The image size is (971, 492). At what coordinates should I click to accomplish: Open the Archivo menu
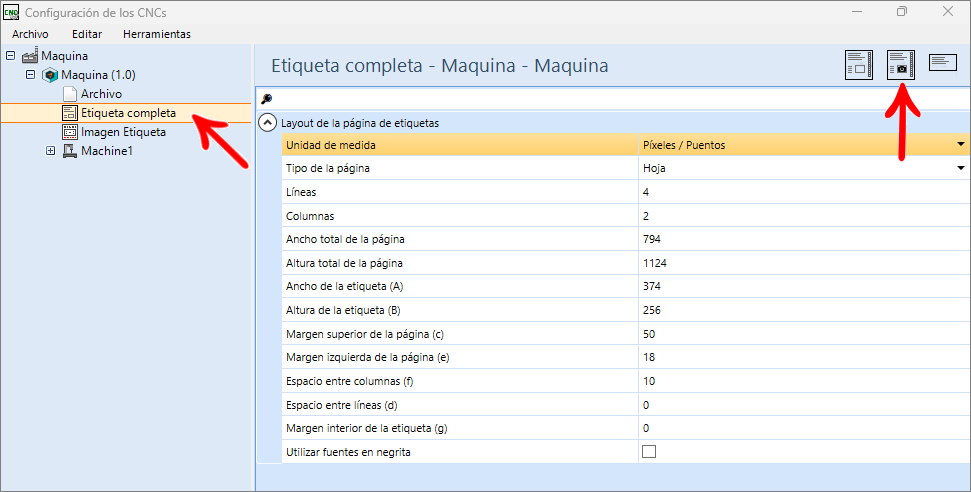tap(30, 34)
